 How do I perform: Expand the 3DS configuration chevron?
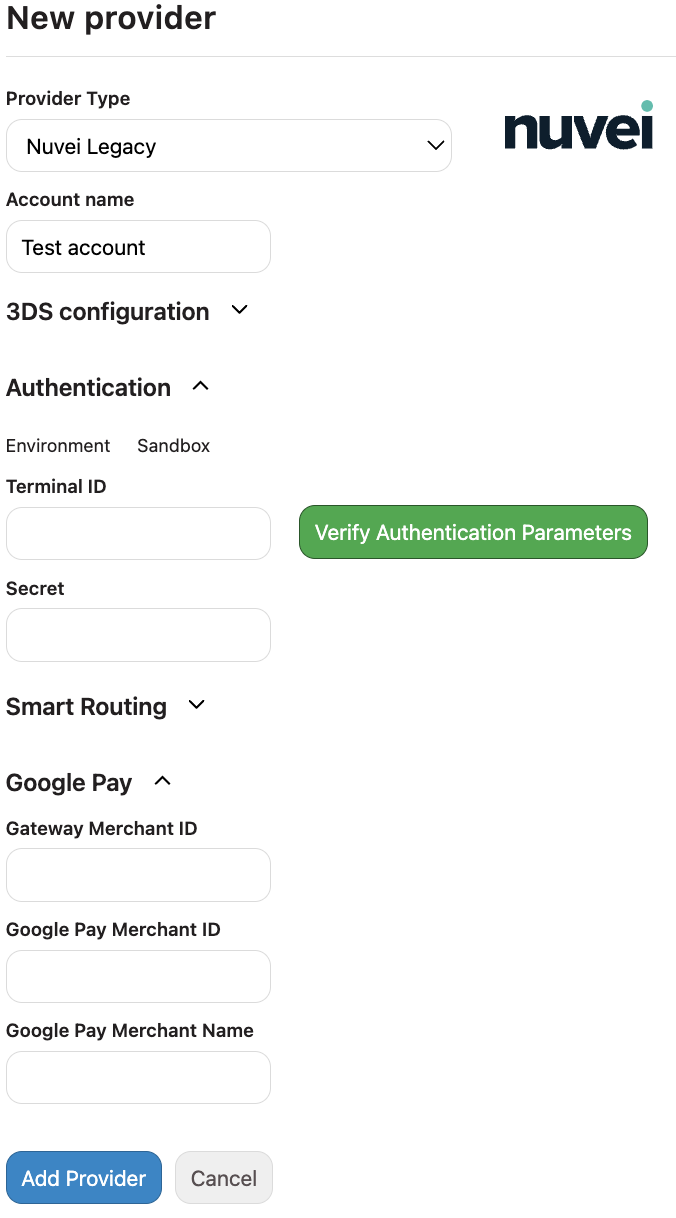click(239, 310)
